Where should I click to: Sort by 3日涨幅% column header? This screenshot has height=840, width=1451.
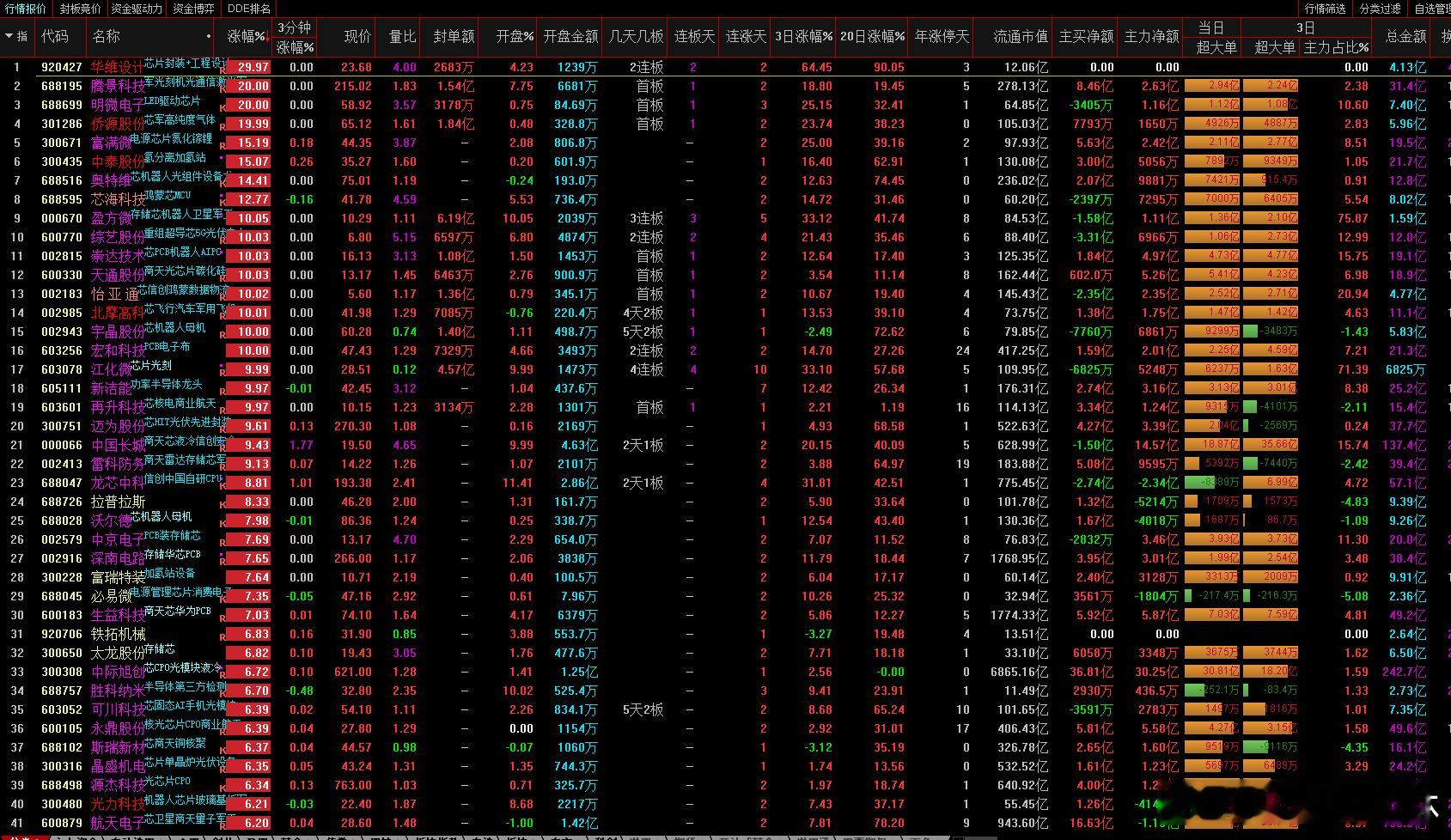coord(803,36)
